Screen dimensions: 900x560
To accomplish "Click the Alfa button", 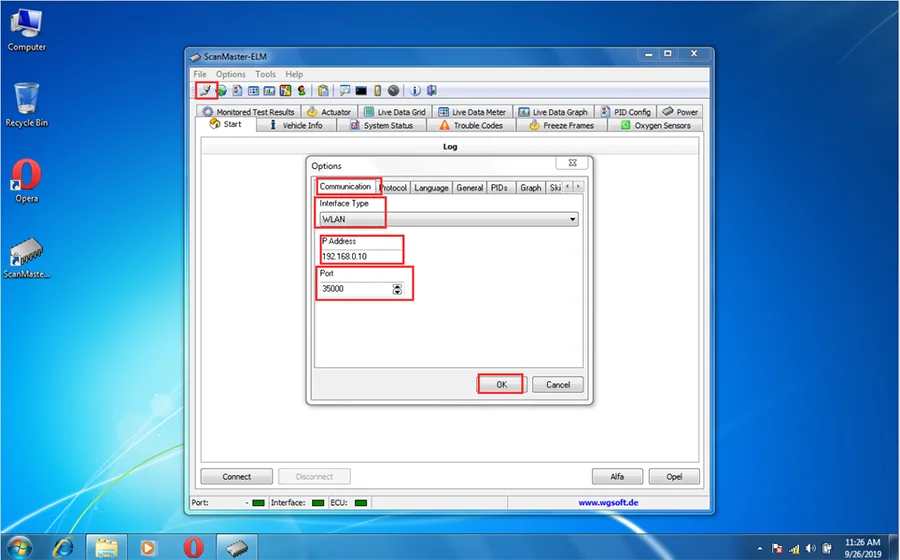I will coord(617,476).
